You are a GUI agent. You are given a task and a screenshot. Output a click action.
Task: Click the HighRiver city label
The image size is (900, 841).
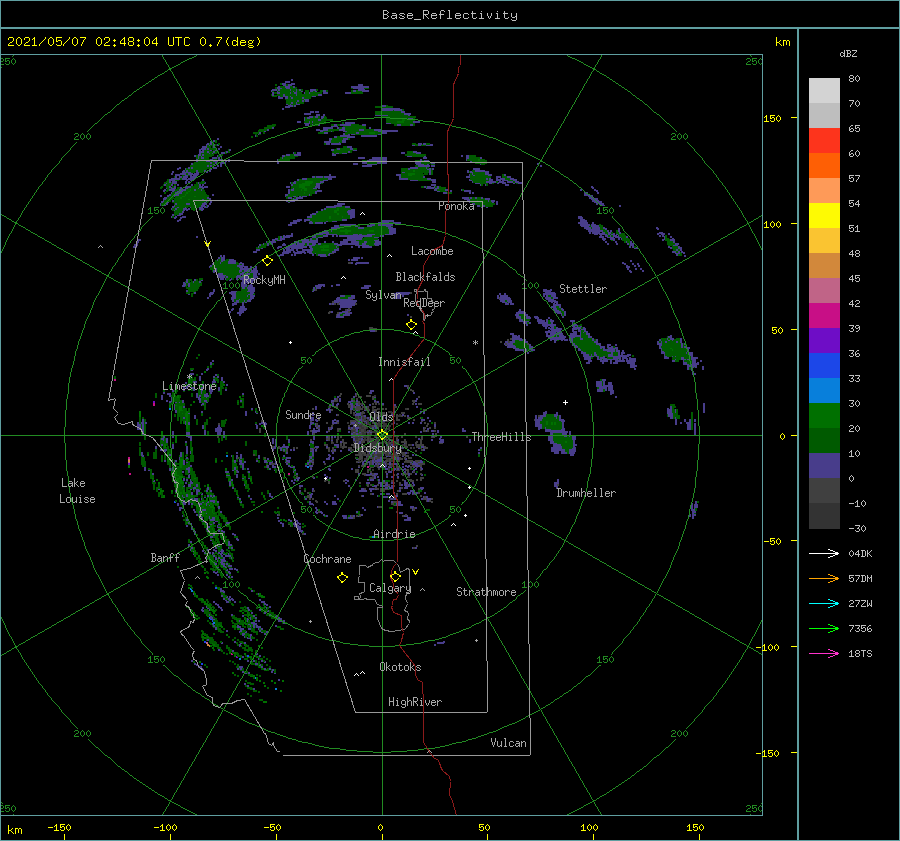click(415, 702)
